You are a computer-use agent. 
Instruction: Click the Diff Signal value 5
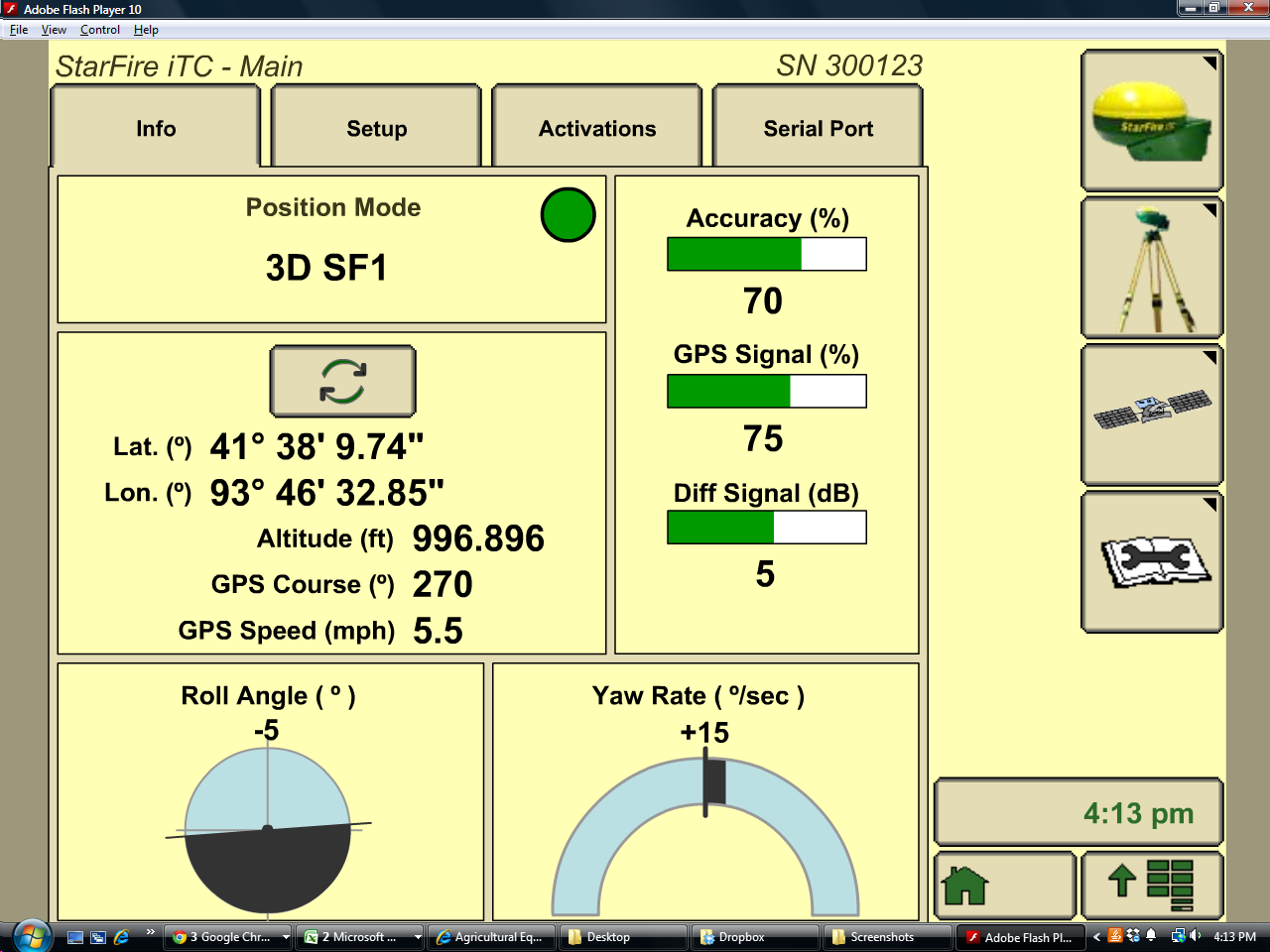765,574
